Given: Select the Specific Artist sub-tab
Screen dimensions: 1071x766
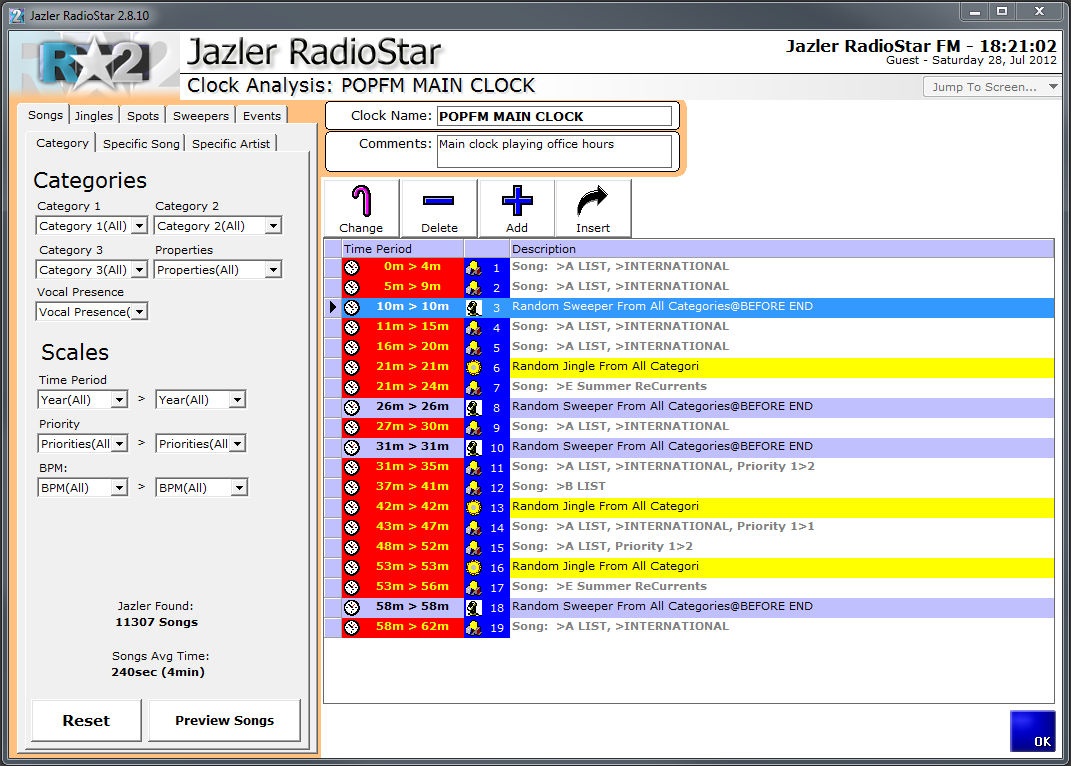Looking at the screenshot, I should pos(231,143).
